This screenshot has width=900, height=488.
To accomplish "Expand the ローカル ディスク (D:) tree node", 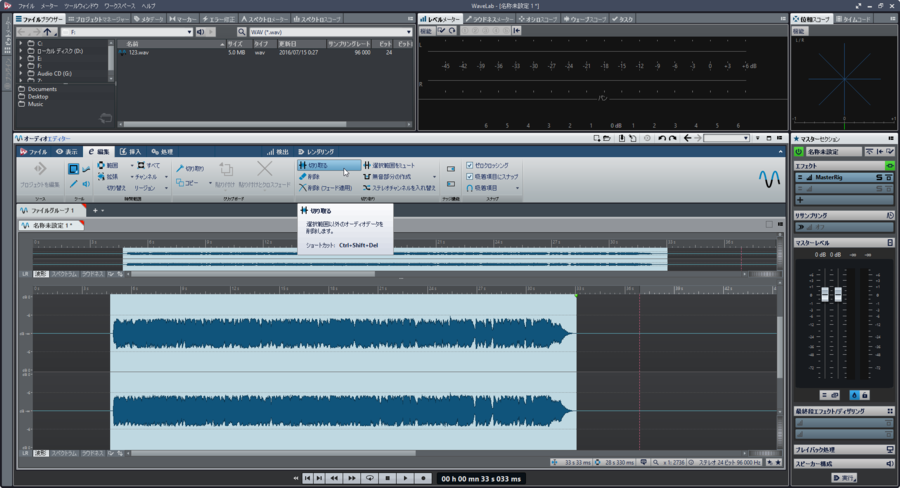I will 21,51.
